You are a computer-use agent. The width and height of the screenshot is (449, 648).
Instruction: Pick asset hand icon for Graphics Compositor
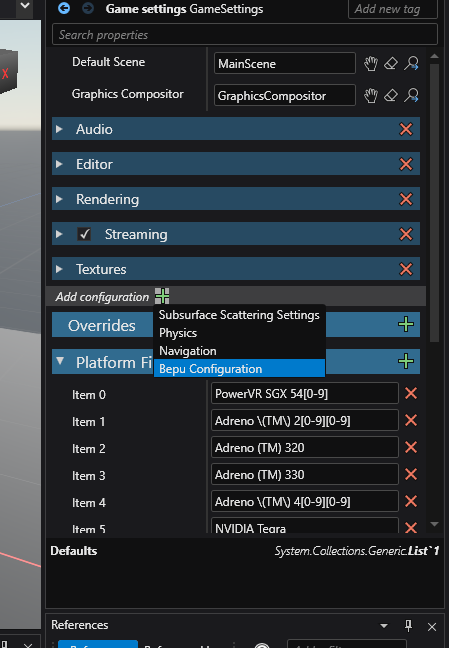click(371, 95)
